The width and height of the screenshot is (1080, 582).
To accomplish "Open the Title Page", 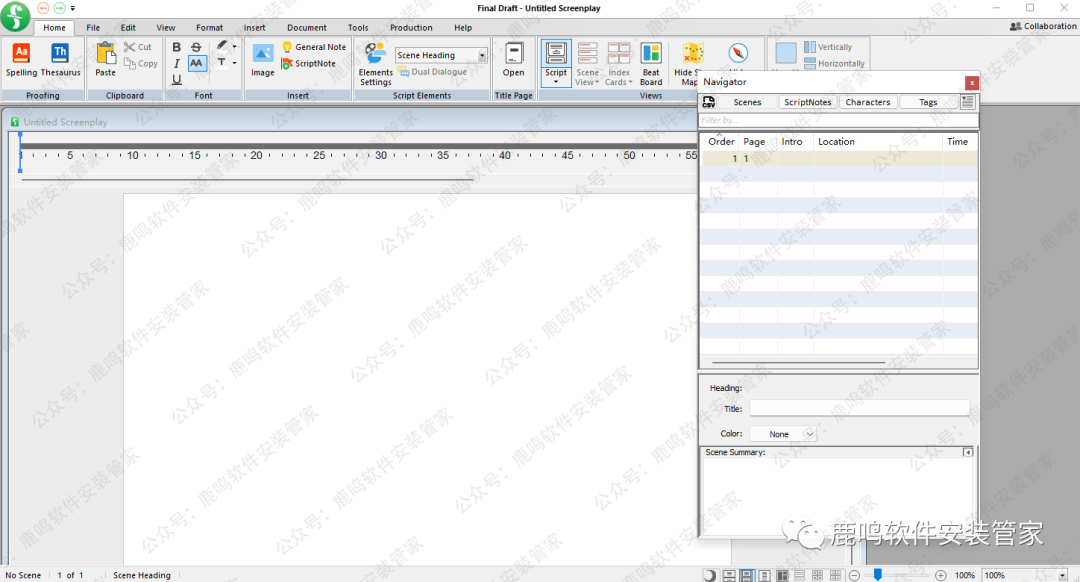I will pyautogui.click(x=513, y=60).
